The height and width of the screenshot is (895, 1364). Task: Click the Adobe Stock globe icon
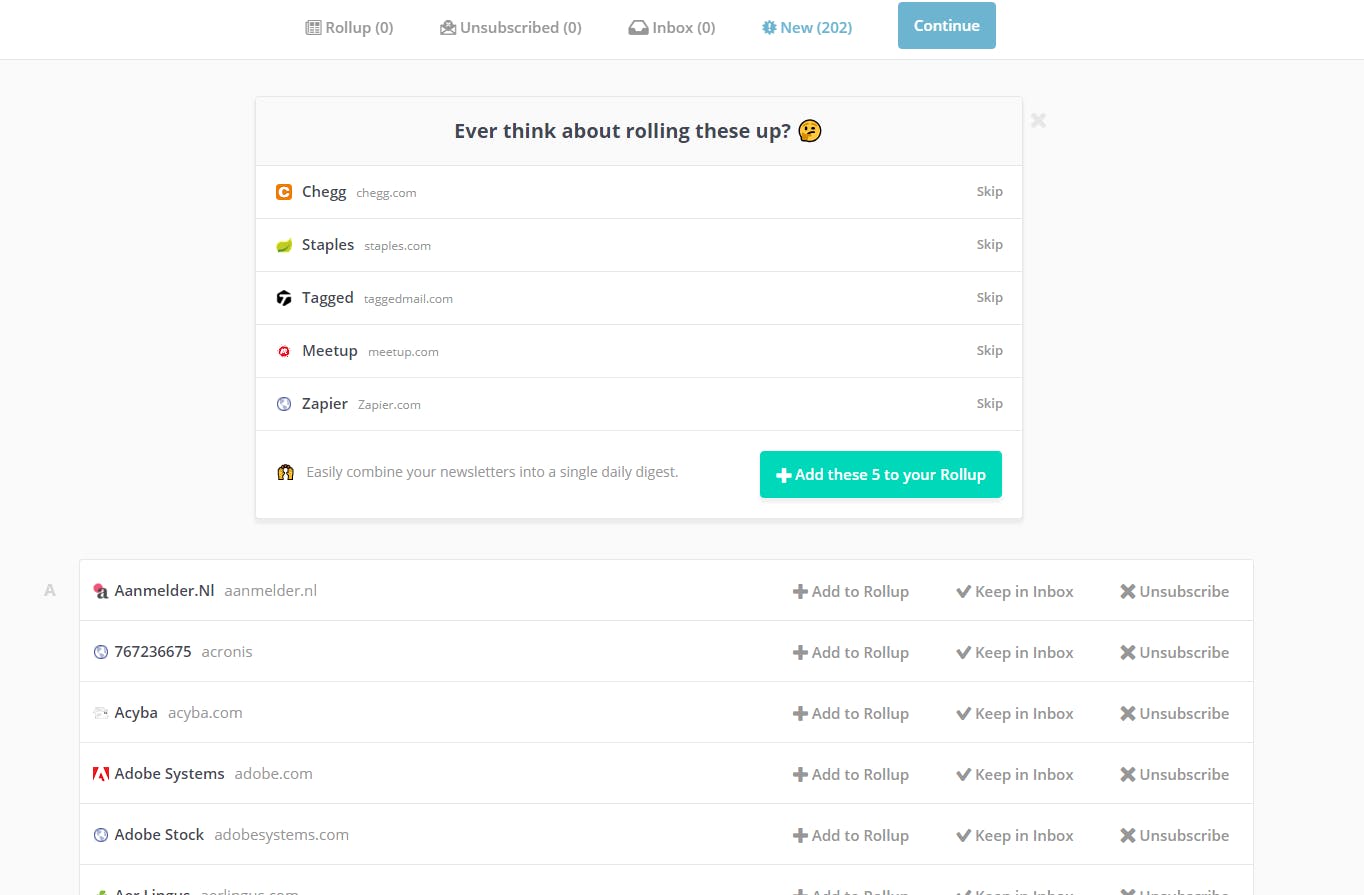click(100, 835)
